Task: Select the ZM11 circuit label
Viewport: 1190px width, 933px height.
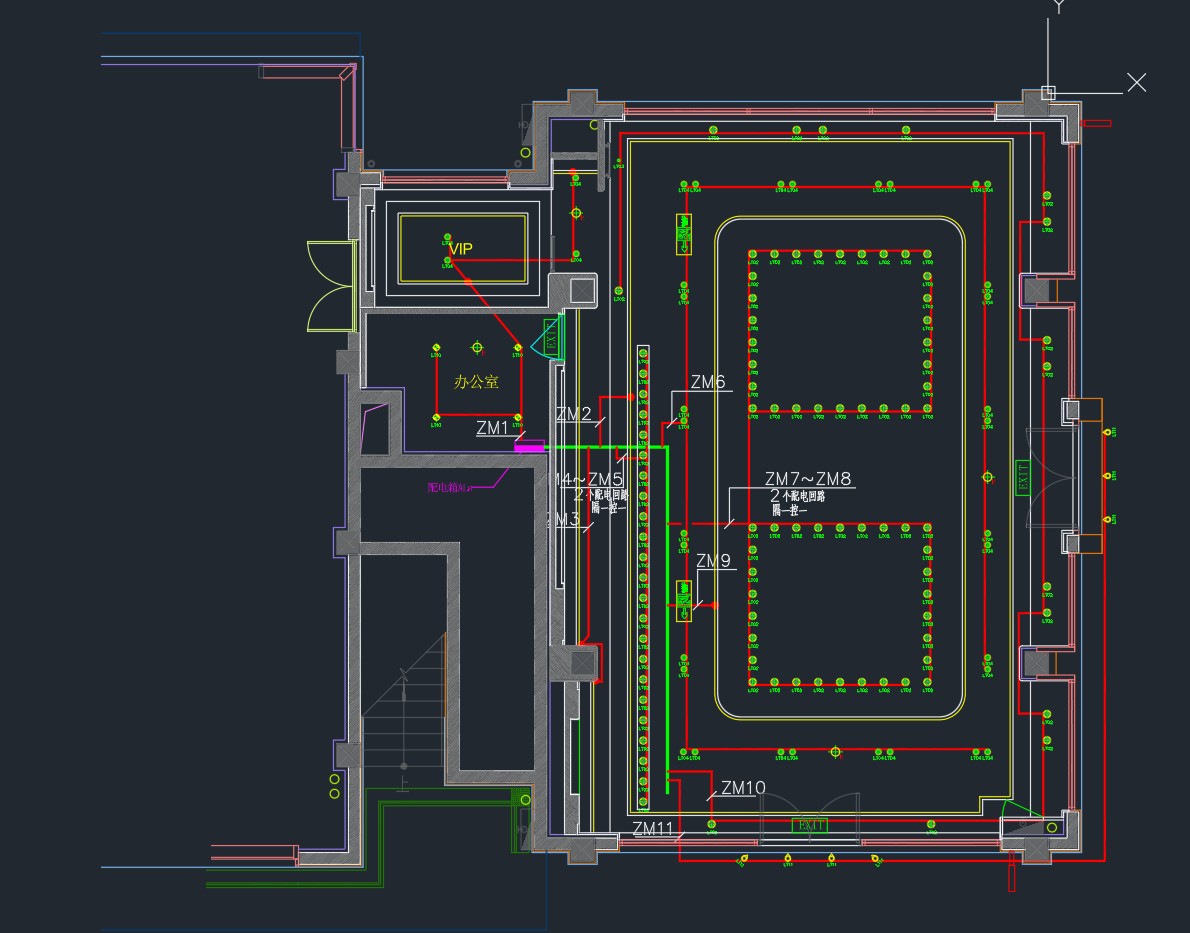Action: point(653,828)
